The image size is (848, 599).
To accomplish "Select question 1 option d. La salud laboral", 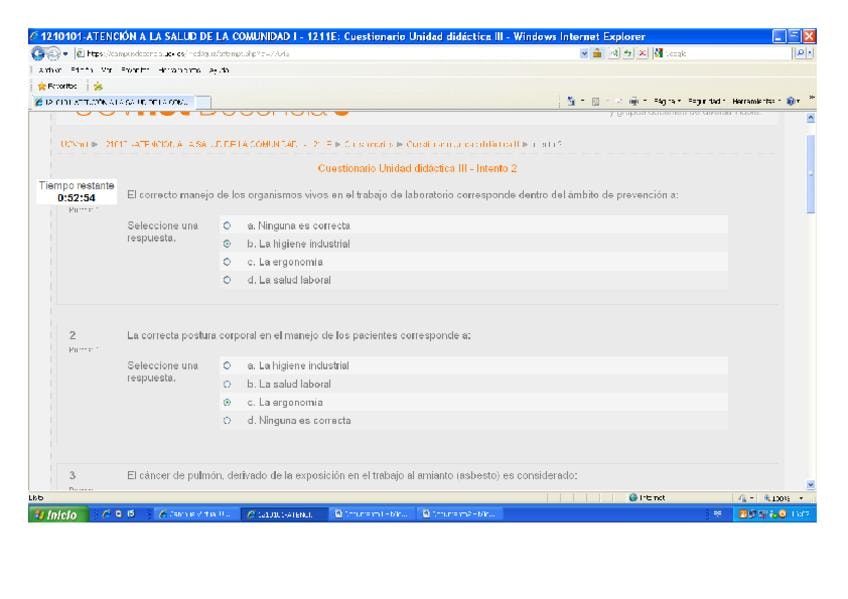I will point(227,280).
